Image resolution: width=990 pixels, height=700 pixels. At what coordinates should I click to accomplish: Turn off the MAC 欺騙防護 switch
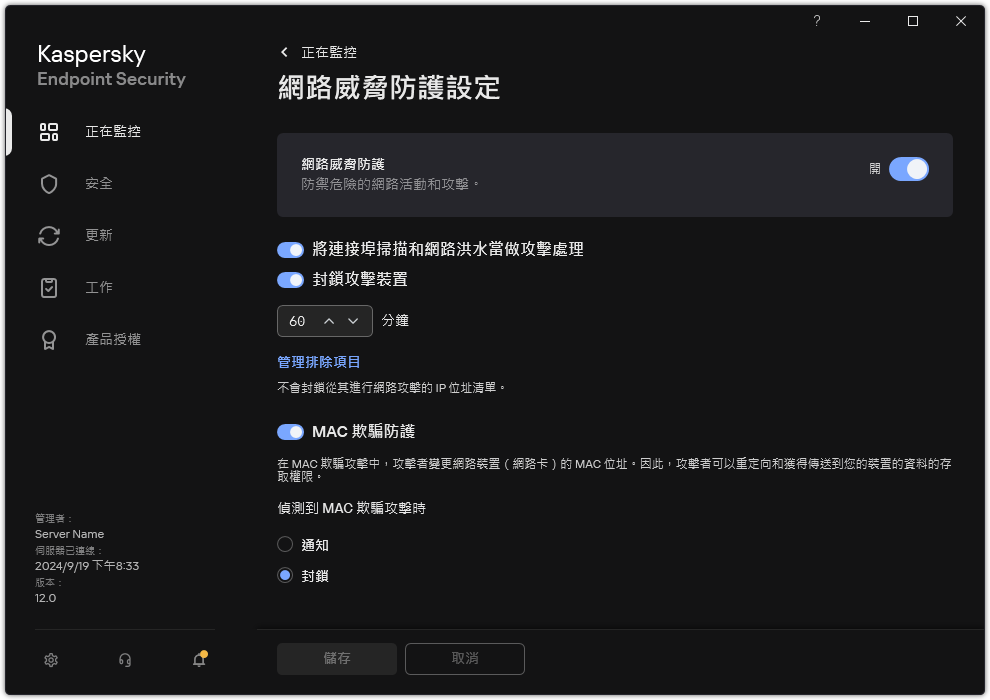pos(290,432)
